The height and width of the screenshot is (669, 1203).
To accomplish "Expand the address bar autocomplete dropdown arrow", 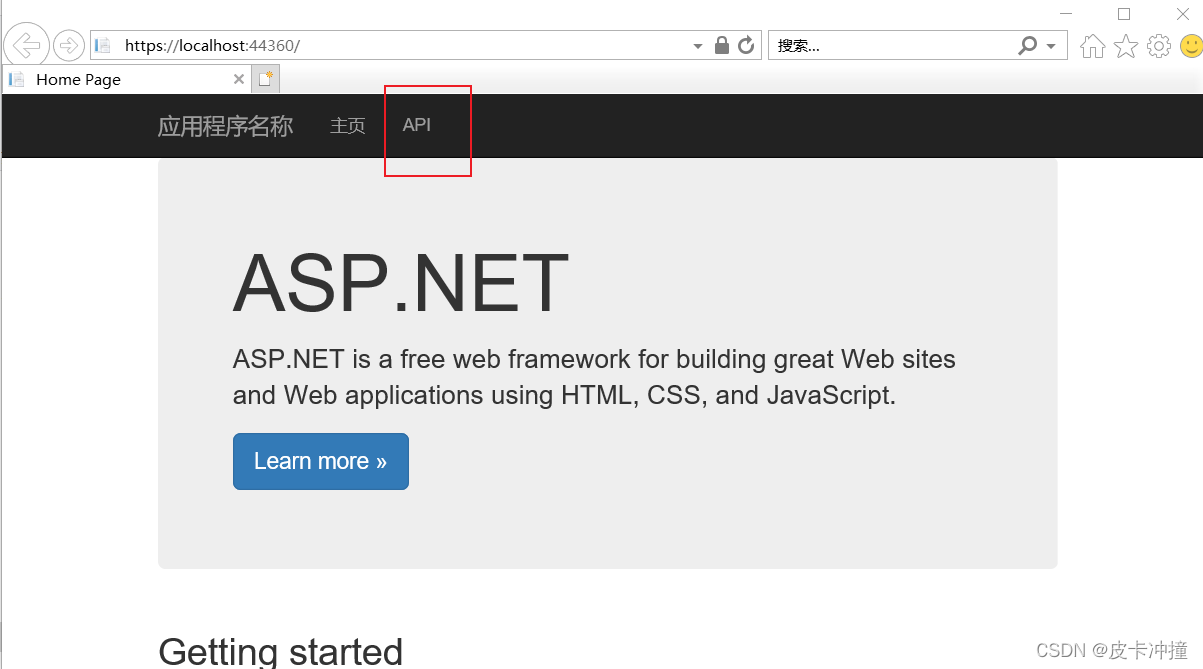I will (x=698, y=46).
